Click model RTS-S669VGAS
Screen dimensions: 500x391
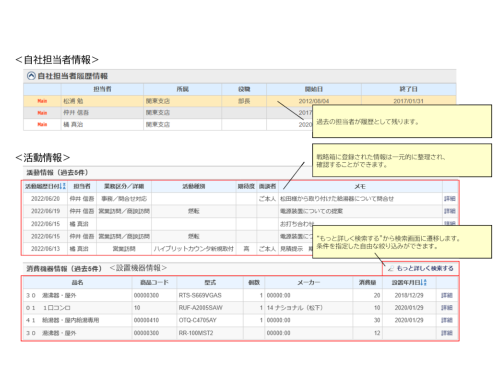point(200,295)
